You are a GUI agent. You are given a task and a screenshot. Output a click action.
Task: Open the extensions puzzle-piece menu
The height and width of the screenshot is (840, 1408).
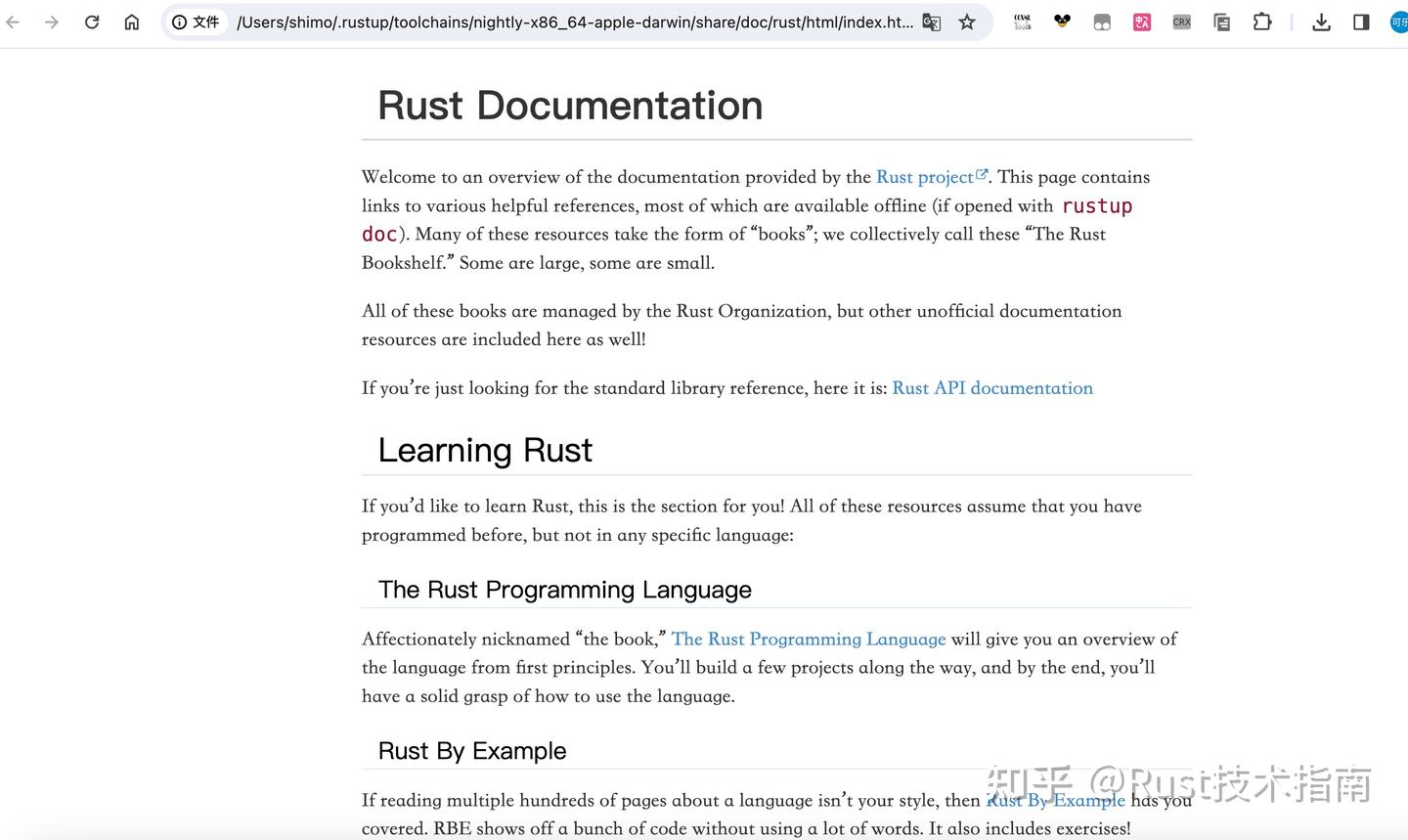coord(1261,22)
